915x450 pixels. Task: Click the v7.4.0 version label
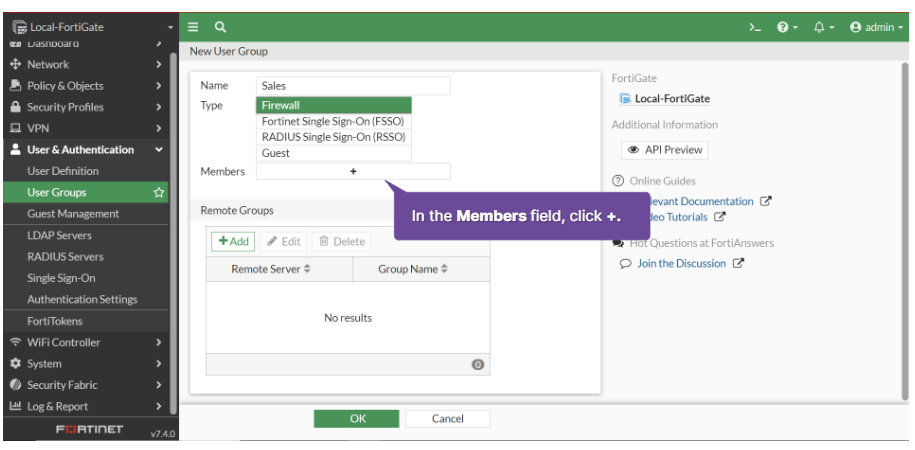click(163, 434)
